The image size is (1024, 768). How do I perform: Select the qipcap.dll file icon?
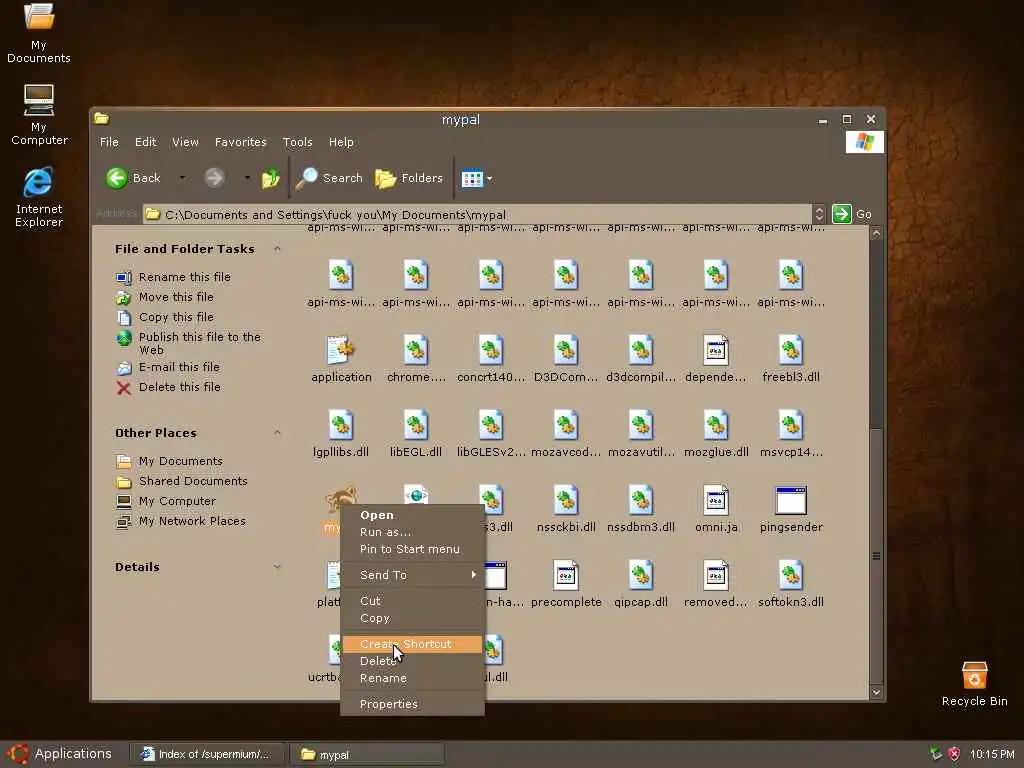[x=641, y=575]
